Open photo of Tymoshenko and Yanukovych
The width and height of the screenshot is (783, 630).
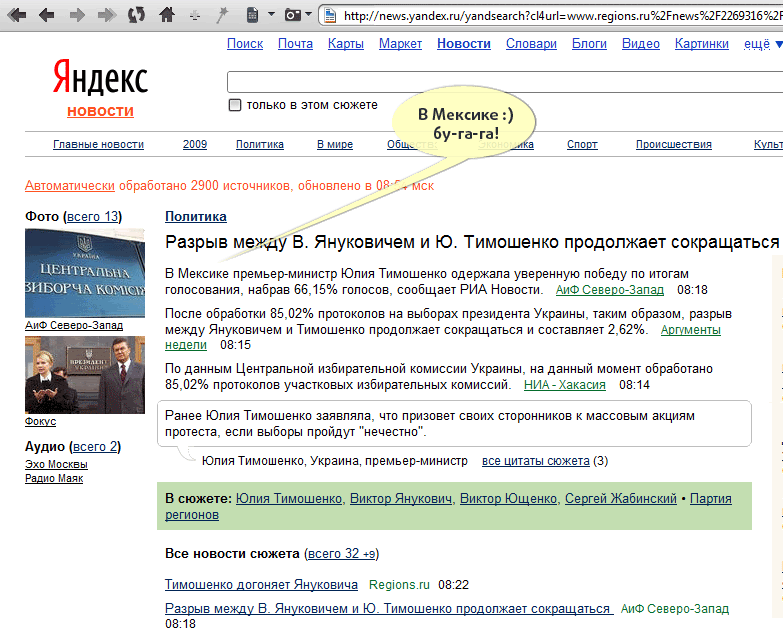[85, 375]
